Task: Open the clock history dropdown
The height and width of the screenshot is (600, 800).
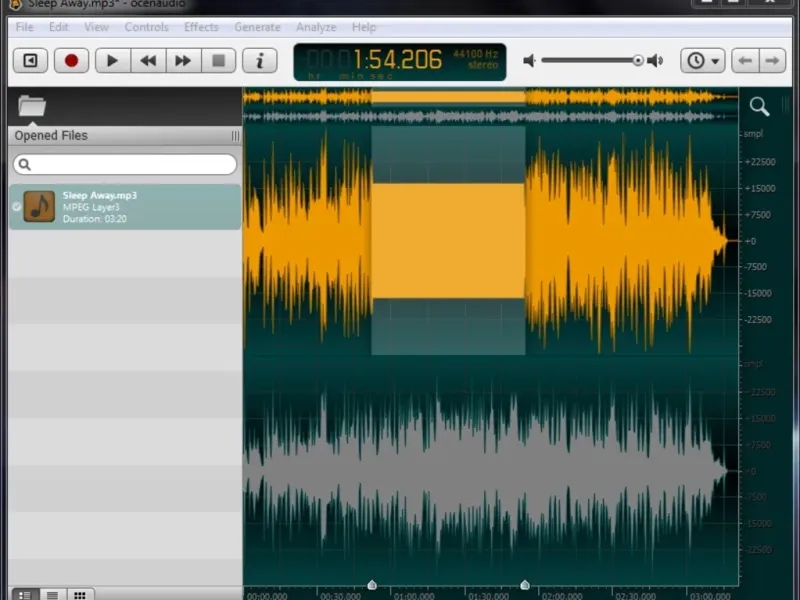Action: click(702, 61)
